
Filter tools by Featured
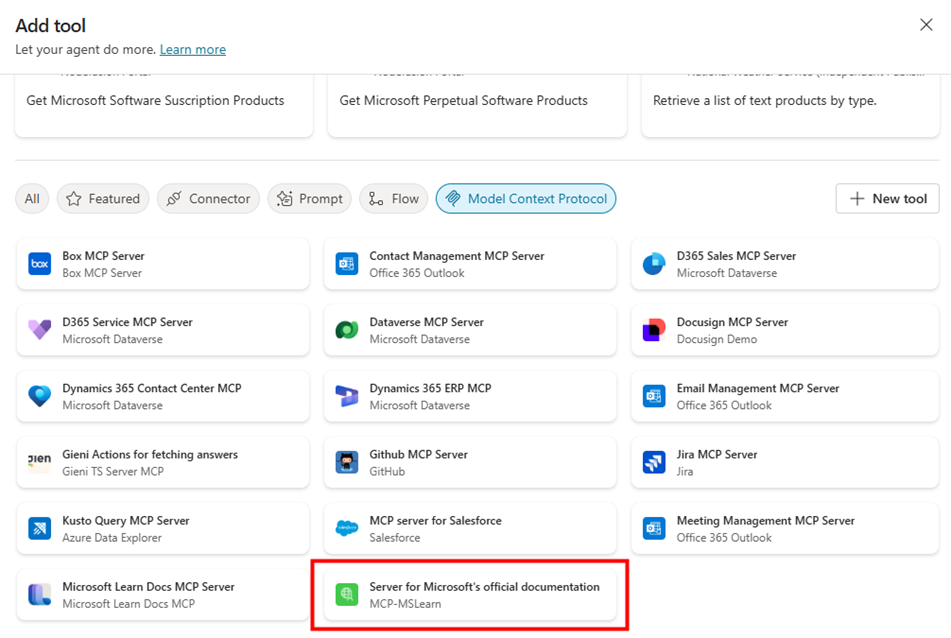[x=103, y=199]
